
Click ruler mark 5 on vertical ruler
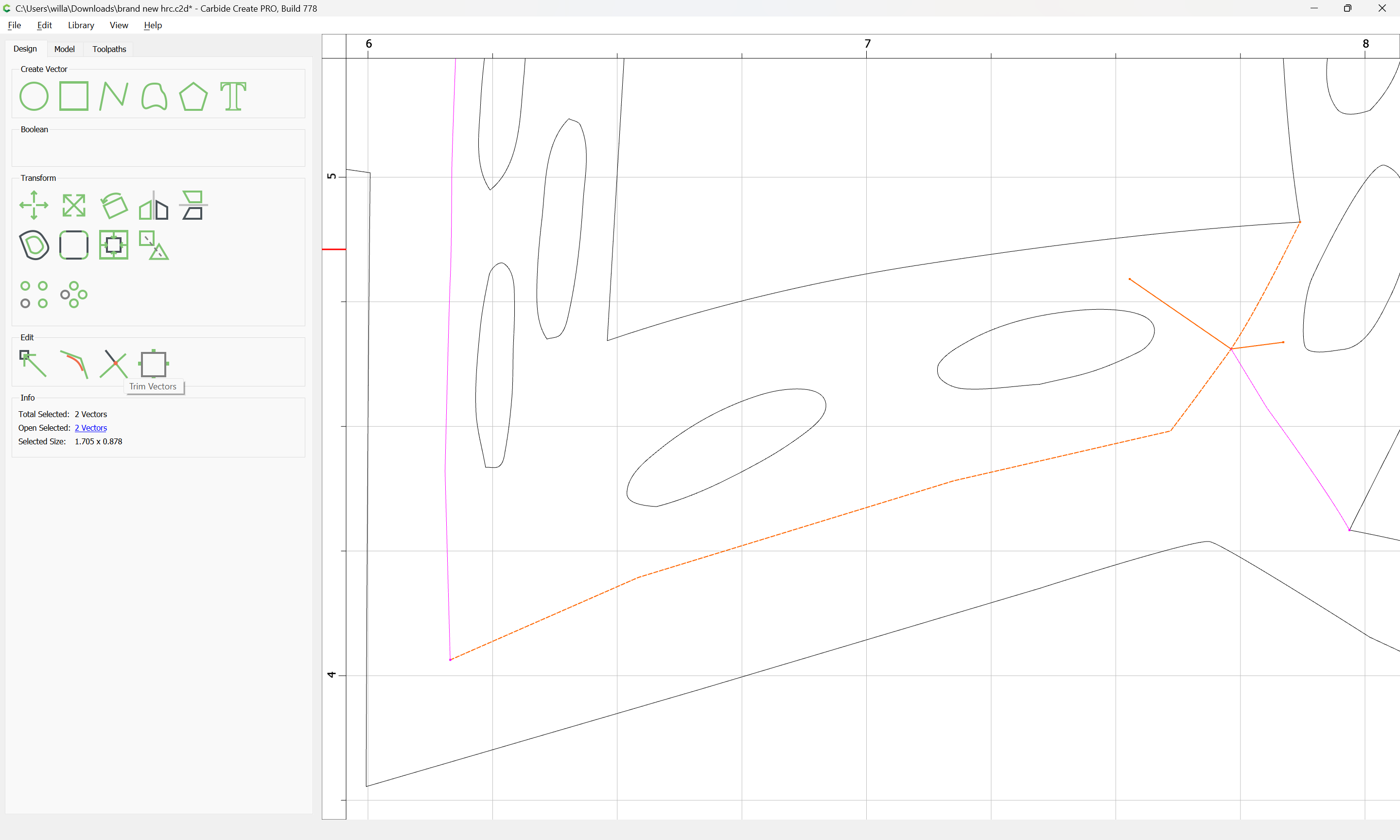tap(332, 176)
